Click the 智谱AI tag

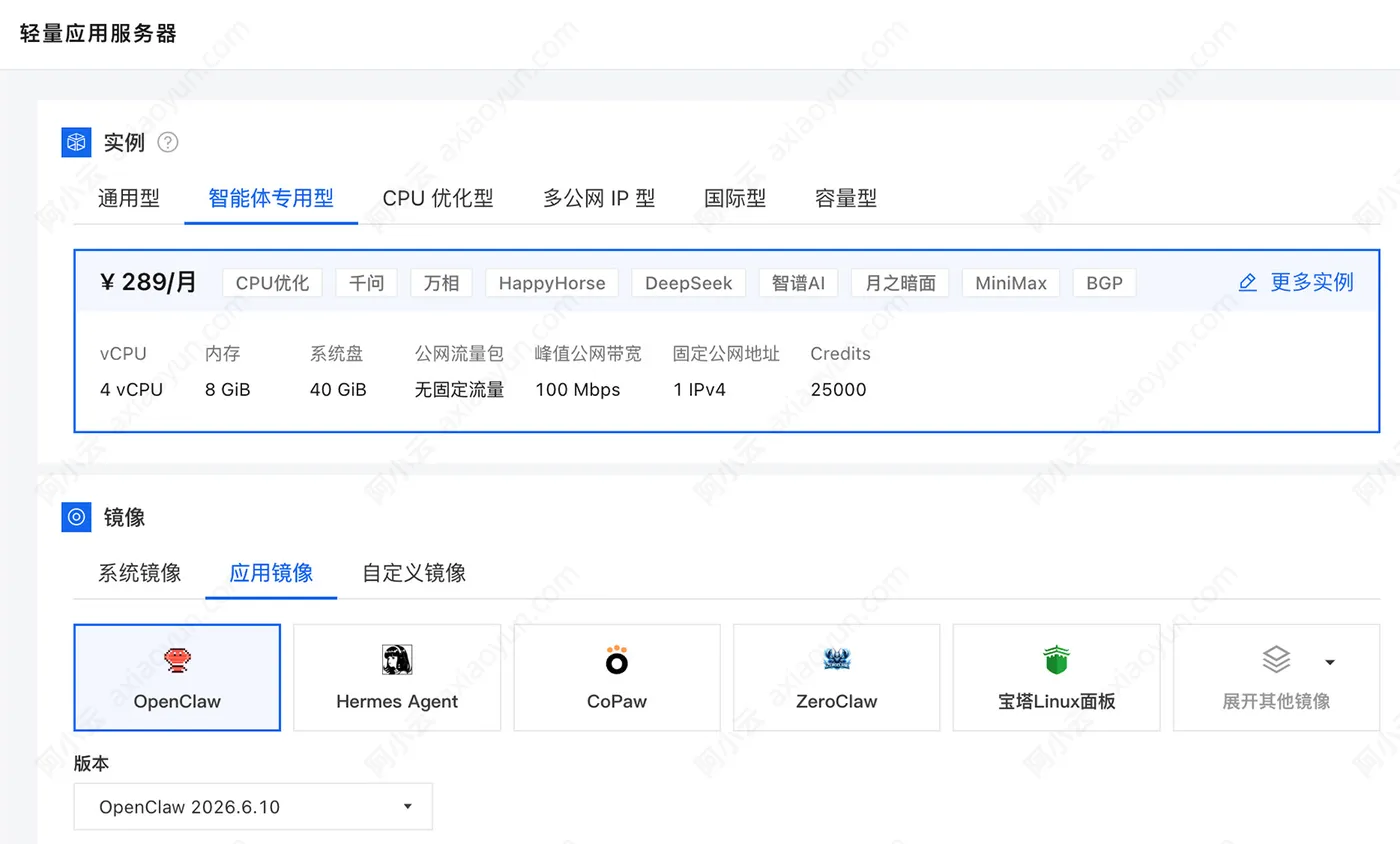coord(799,283)
